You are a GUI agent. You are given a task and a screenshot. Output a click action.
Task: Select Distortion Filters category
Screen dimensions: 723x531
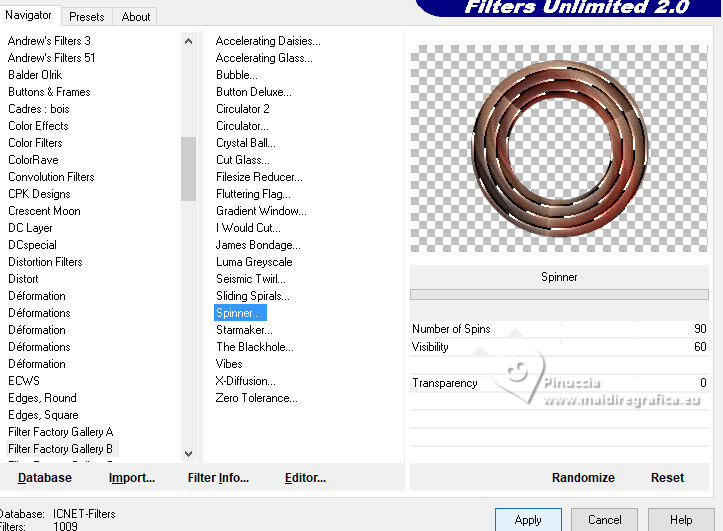(45, 262)
